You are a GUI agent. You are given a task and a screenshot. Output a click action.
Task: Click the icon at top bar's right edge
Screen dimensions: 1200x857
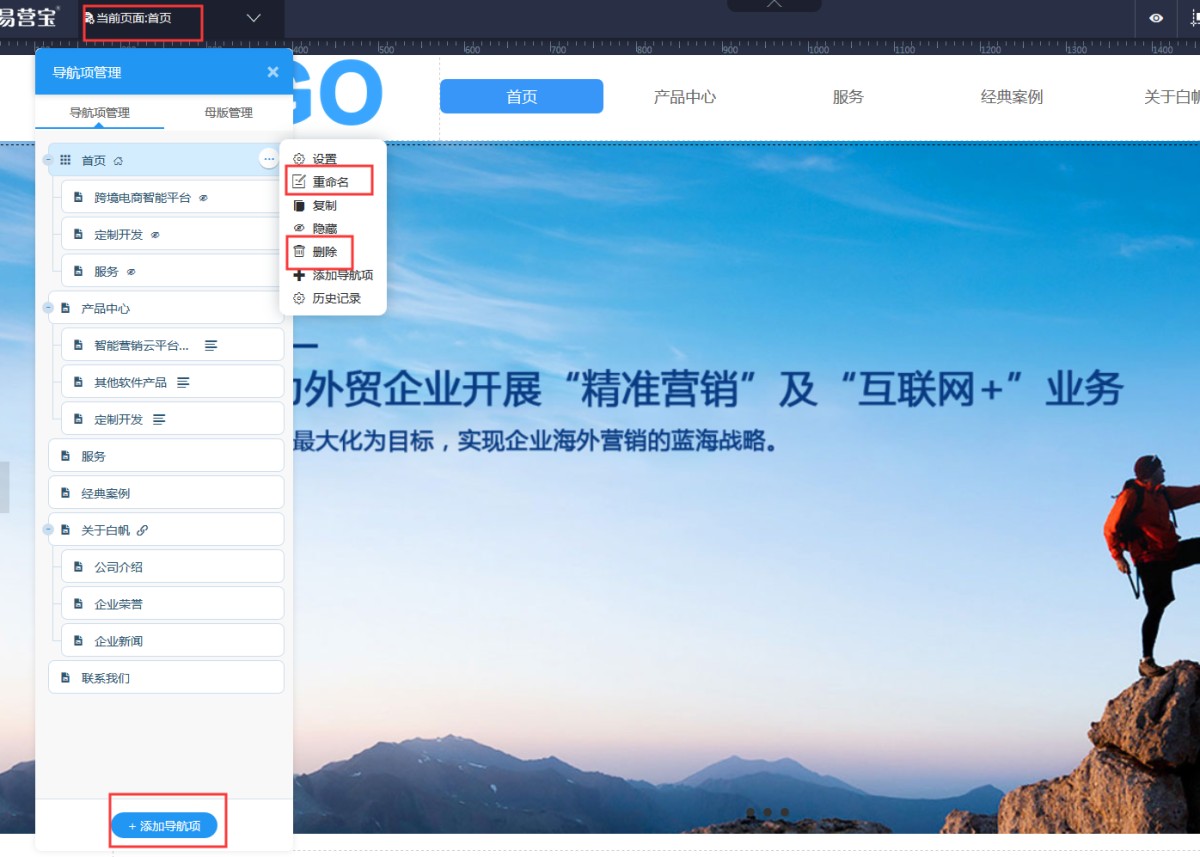point(1194,18)
